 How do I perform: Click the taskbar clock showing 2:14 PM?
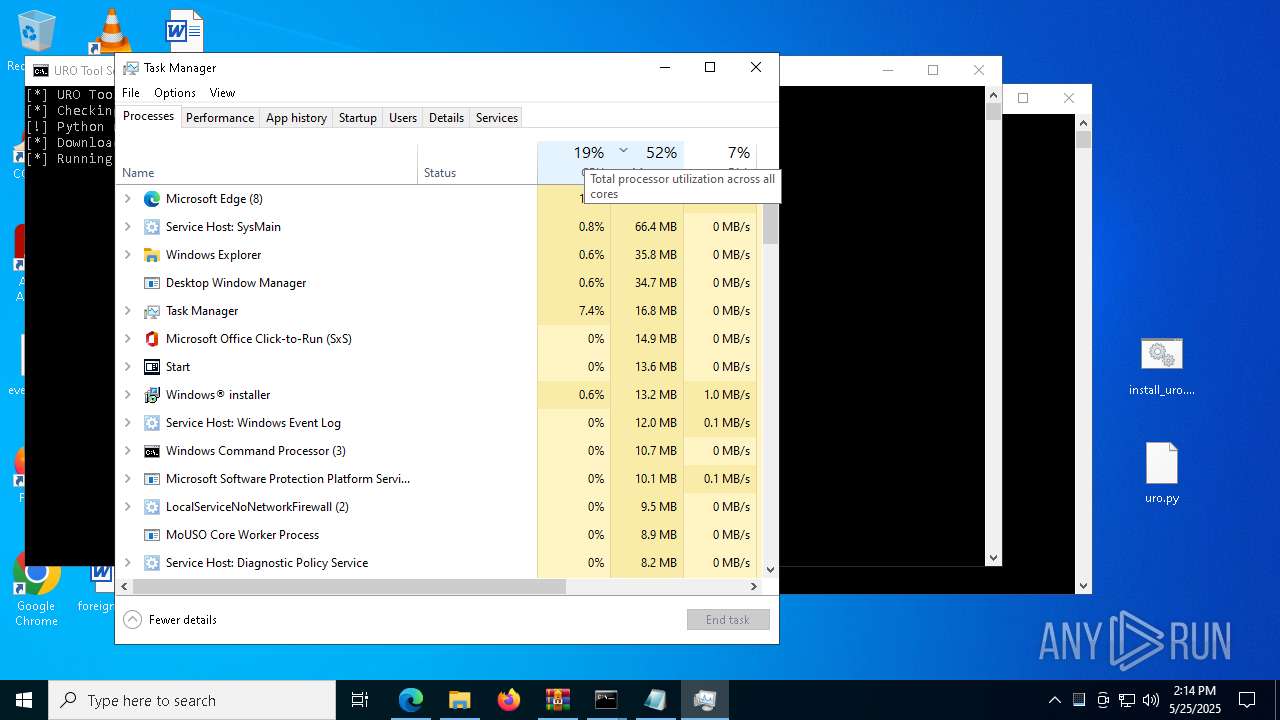1195,700
